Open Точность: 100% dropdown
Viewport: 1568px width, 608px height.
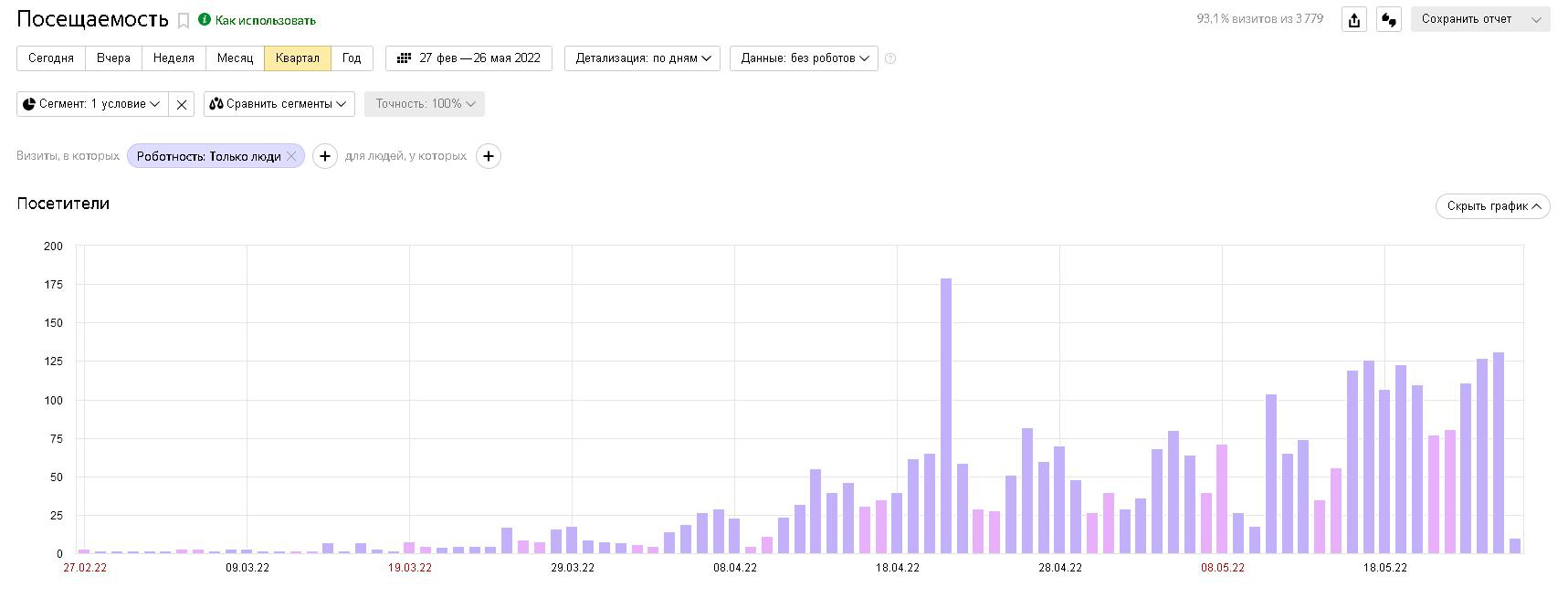tap(425, 104)
